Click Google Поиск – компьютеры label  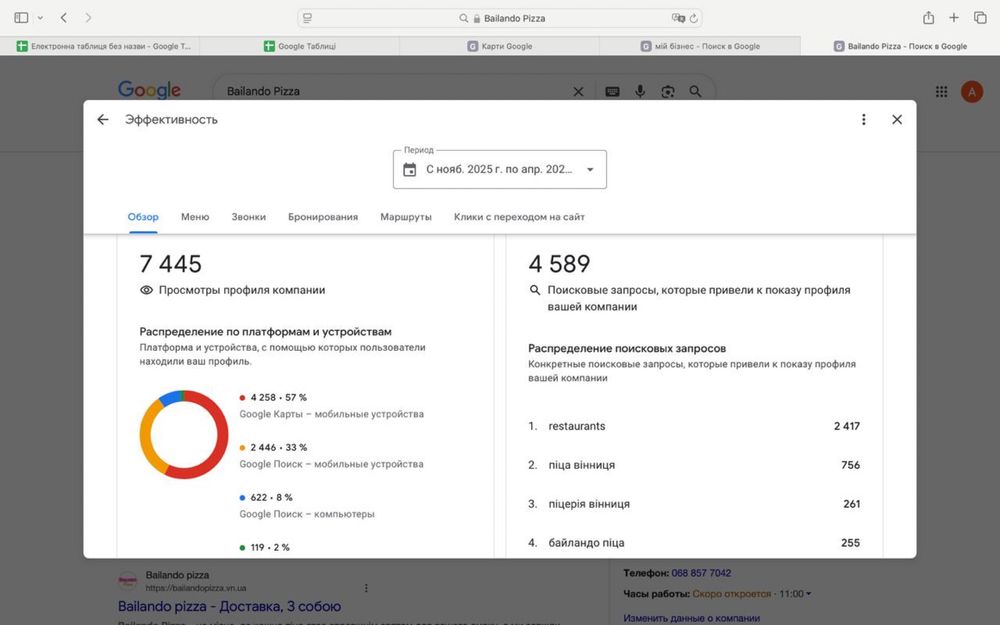tap(307, 514)
